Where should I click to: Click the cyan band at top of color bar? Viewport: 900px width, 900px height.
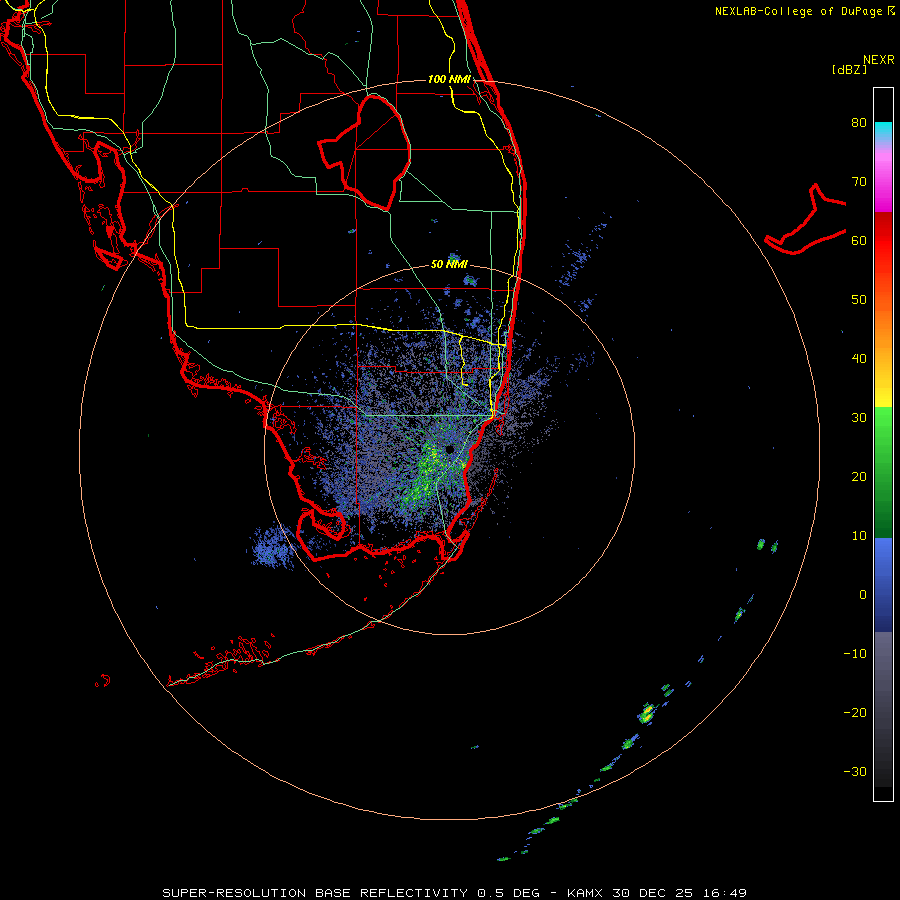click(883, 129)
